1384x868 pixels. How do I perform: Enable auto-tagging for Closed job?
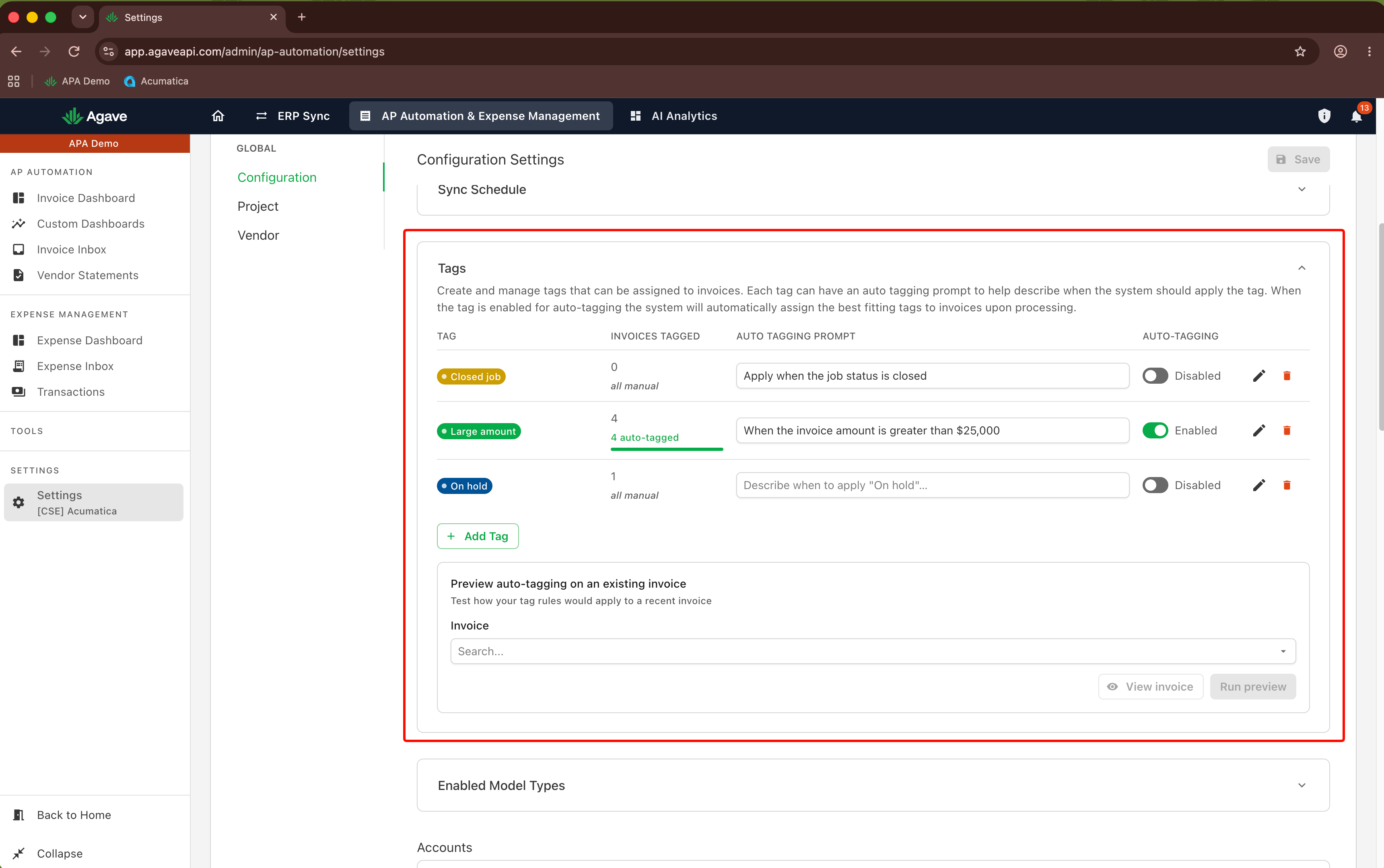[x=1155, y=376]
